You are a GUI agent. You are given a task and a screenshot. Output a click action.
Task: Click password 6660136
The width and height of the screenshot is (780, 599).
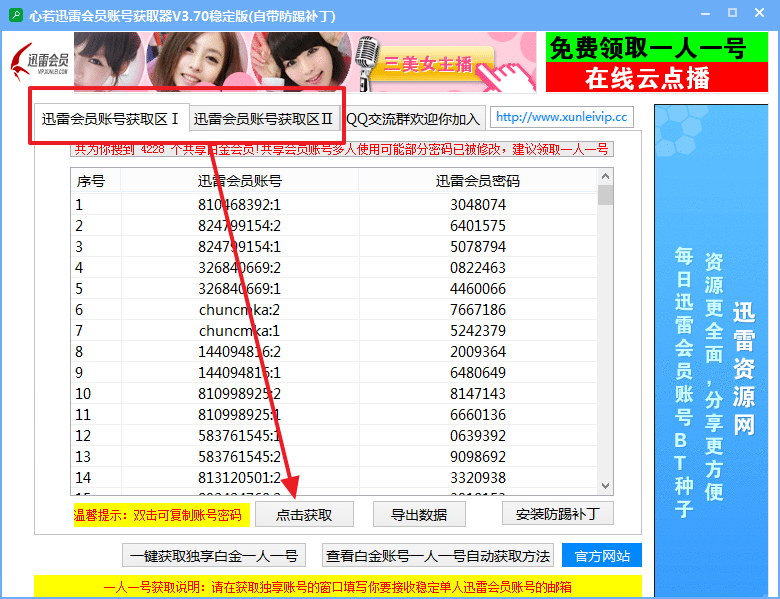[x=478, y=414]
